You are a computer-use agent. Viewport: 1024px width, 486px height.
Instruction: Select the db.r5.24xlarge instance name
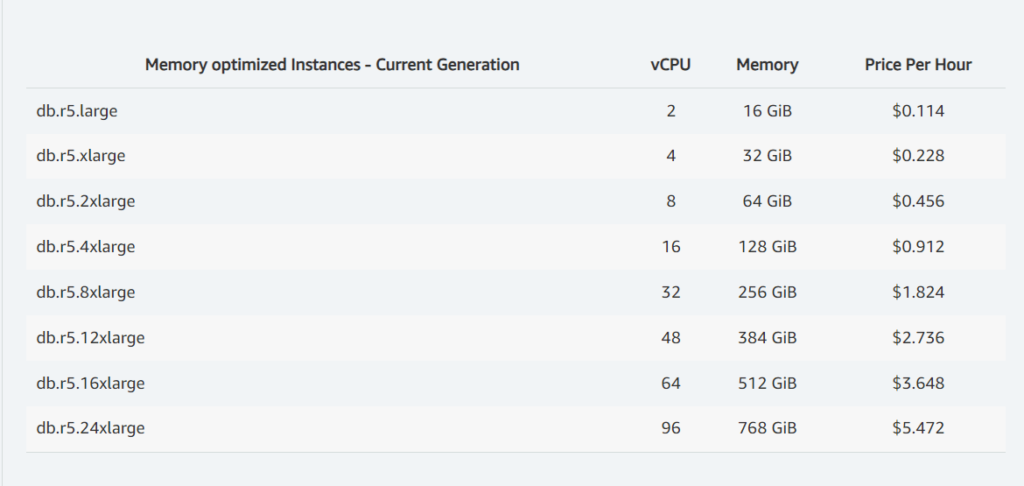(91, 428)
